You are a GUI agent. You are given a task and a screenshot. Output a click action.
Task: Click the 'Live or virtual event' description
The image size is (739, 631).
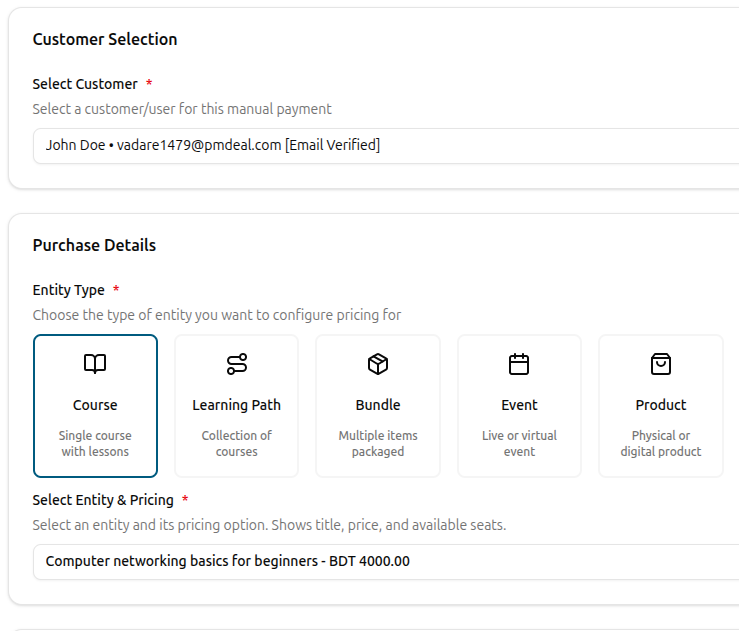point(519,443)
